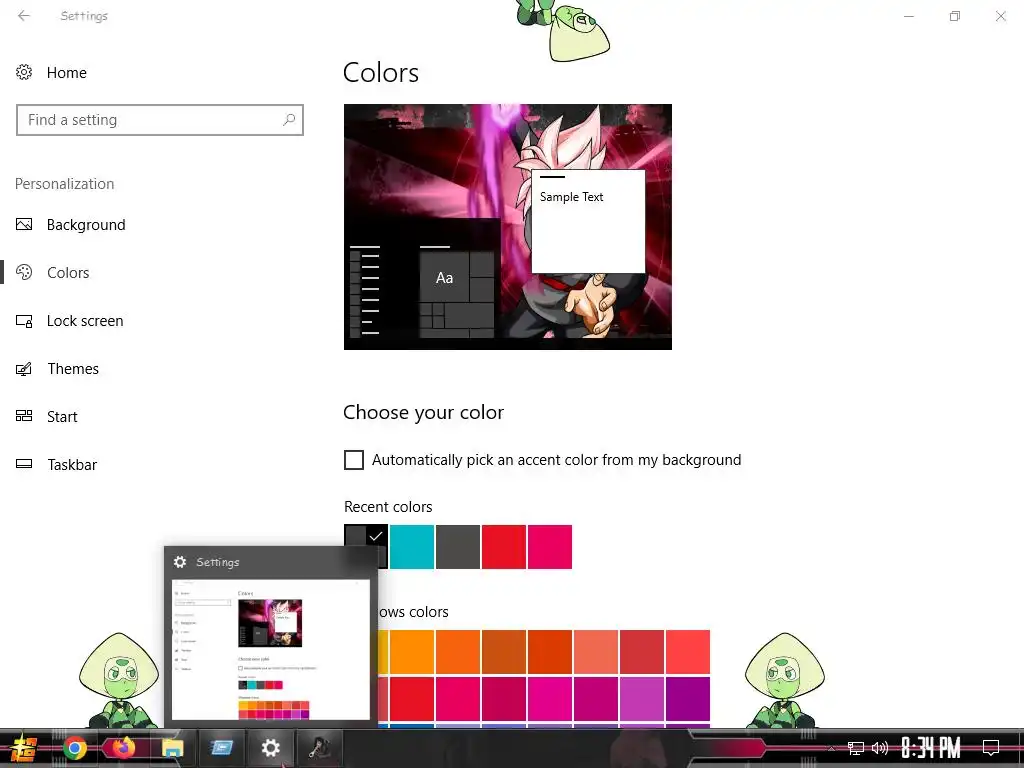This screenshot has width=1024, height=768.
Task: Choose the bright orange Windows color
Action: pyautogui.click(x=412, y=652)
